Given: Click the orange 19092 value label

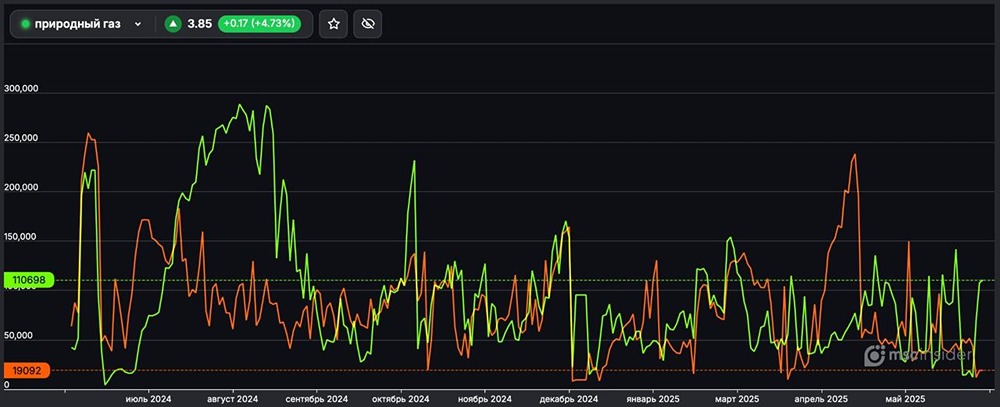Looking at the screenshot, I should pos(25,370).
